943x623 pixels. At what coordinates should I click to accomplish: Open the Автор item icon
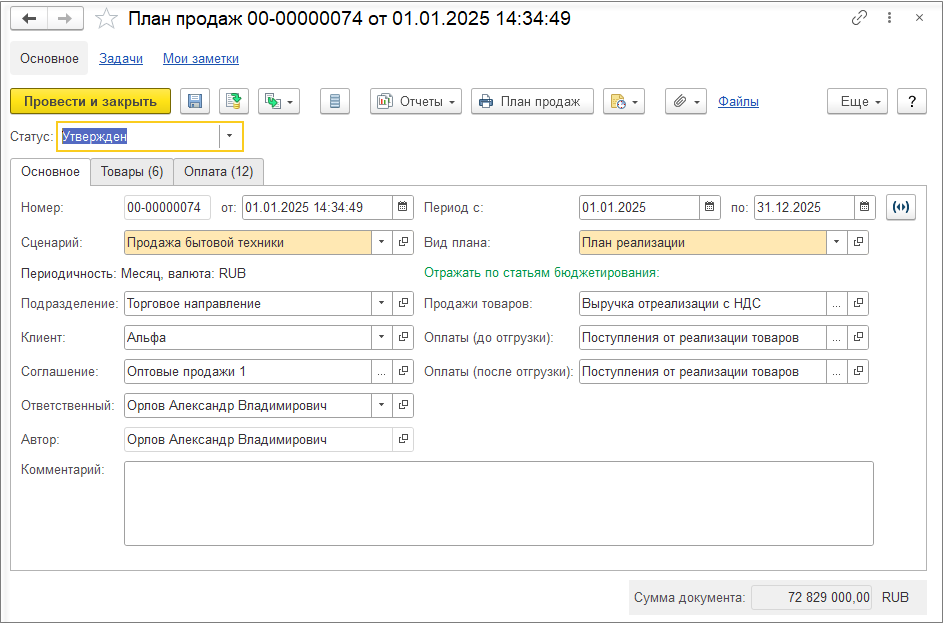pyautogui.click(x=403, y=440)
